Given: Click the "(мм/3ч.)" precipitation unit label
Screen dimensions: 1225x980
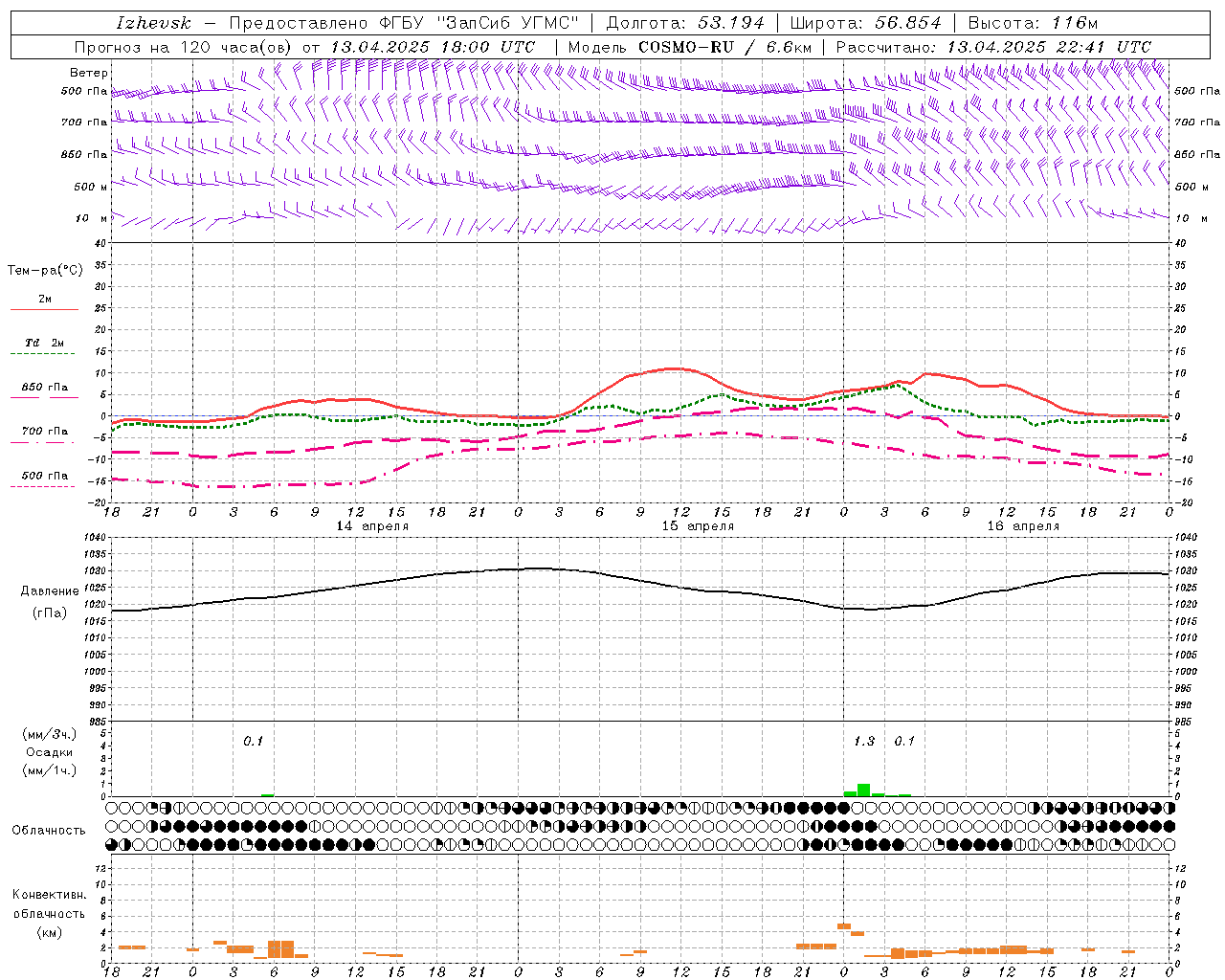Looking at the screenshot, I should click(x=50, y=734).
